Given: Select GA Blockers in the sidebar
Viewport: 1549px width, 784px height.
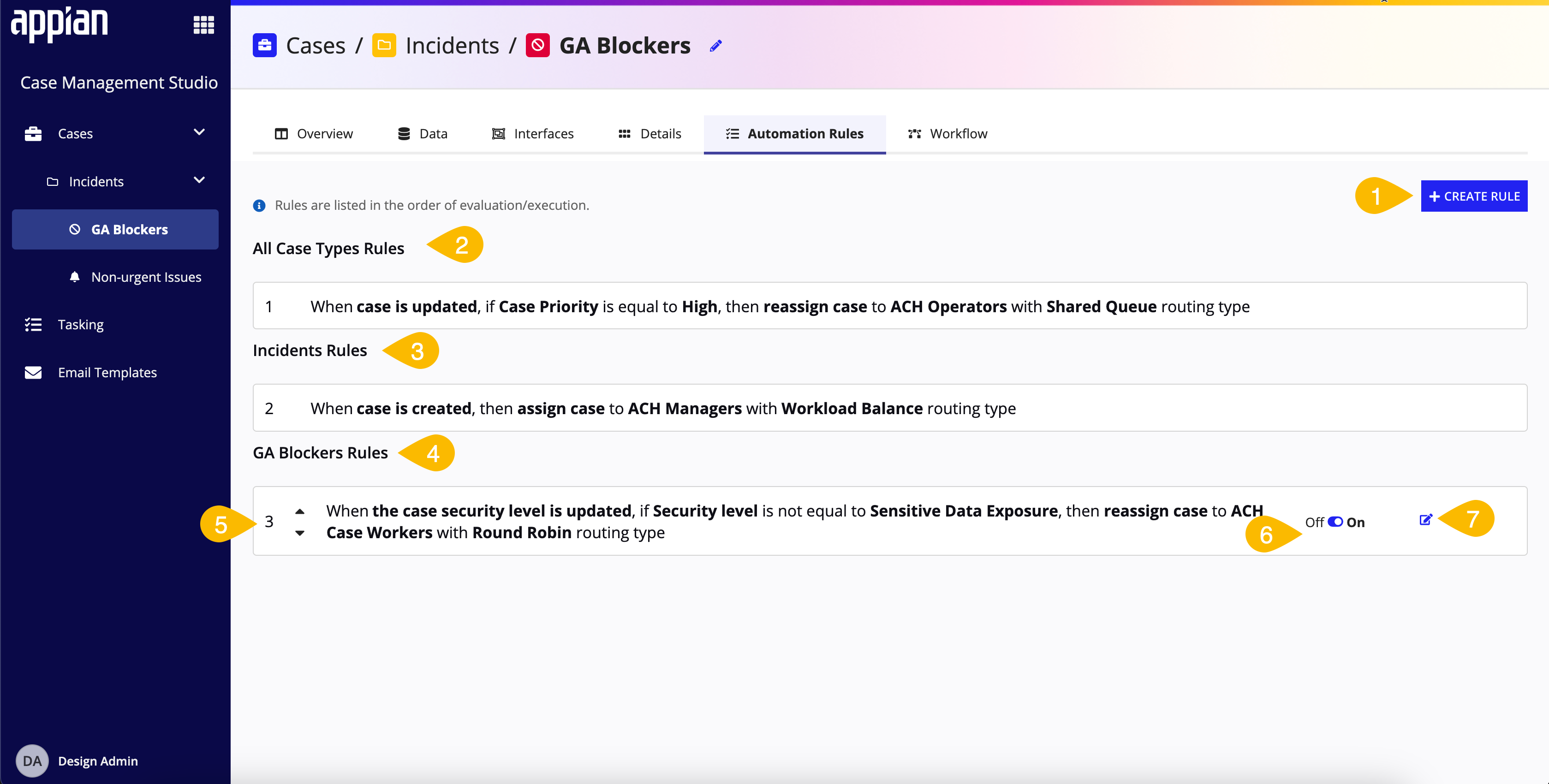Looking at the screenshot, I should (x=115, y=229).
